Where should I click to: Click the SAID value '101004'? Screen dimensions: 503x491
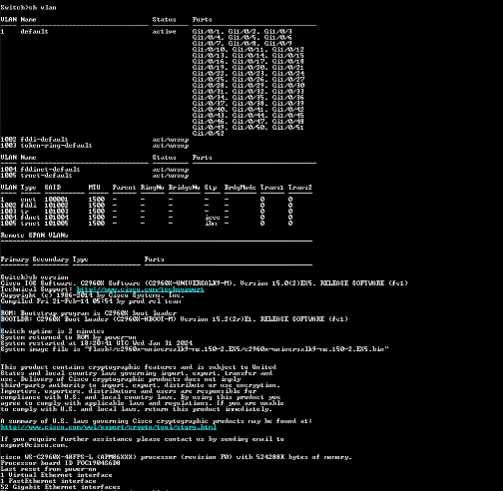[x=56, y=217]
